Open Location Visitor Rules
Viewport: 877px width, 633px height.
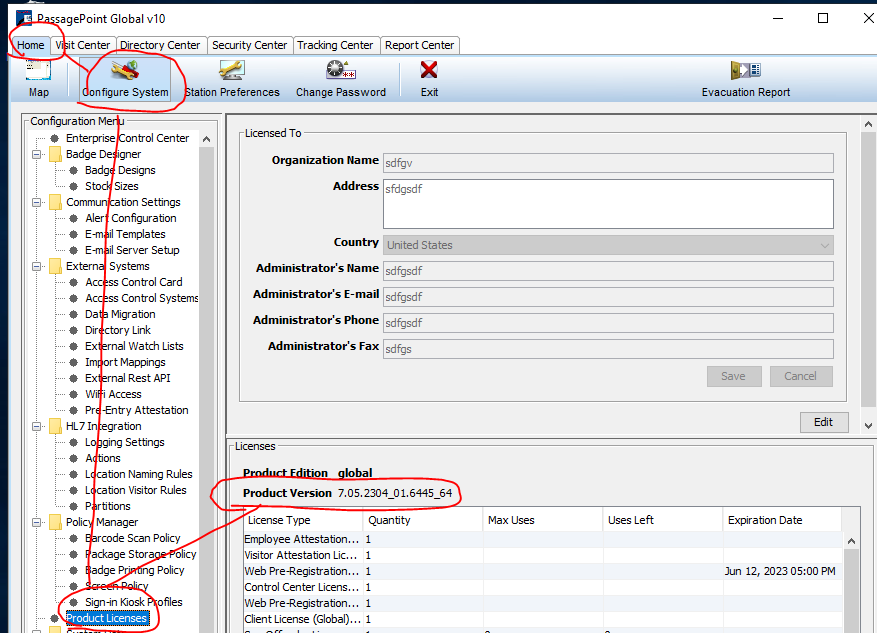(136, 490)
